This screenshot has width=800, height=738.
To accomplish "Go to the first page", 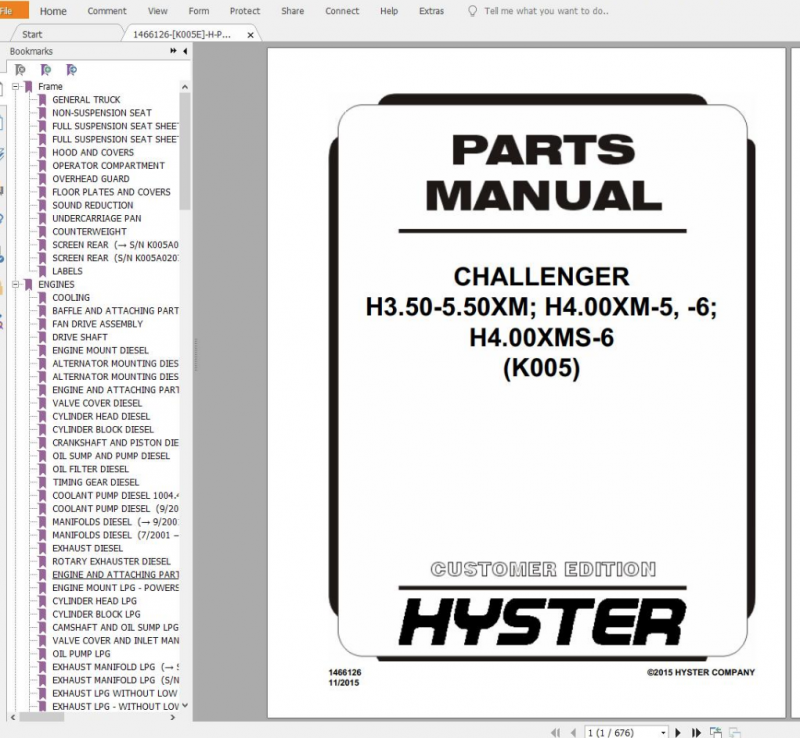I will (556, 732).
